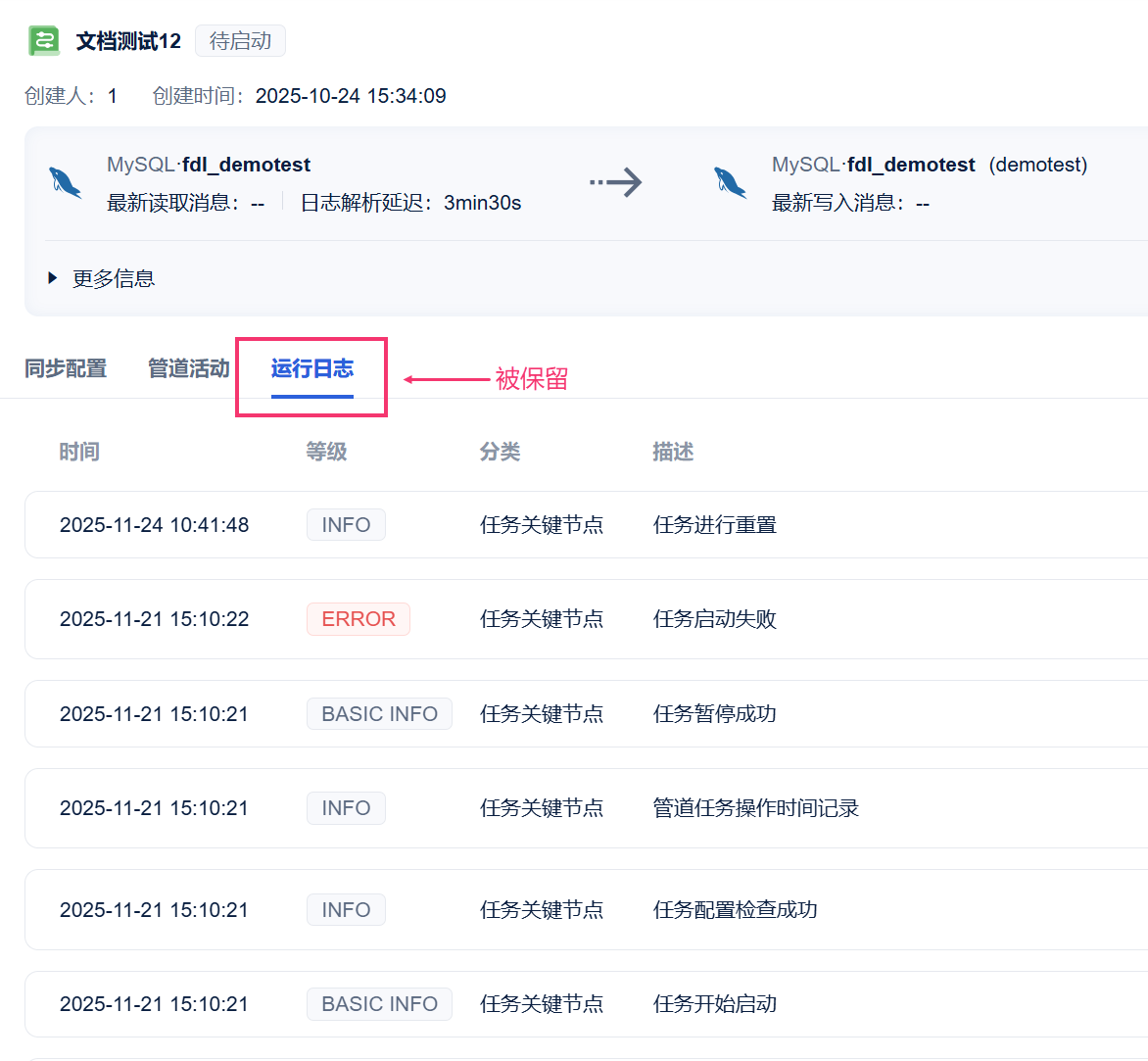Click the ERROR level tag

[x=358, y=619]
